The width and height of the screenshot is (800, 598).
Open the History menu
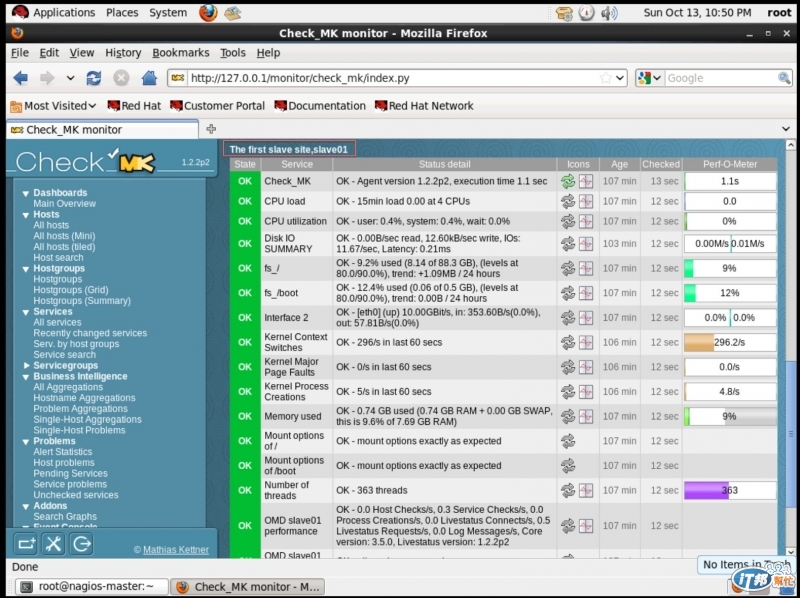pos(123,53)
